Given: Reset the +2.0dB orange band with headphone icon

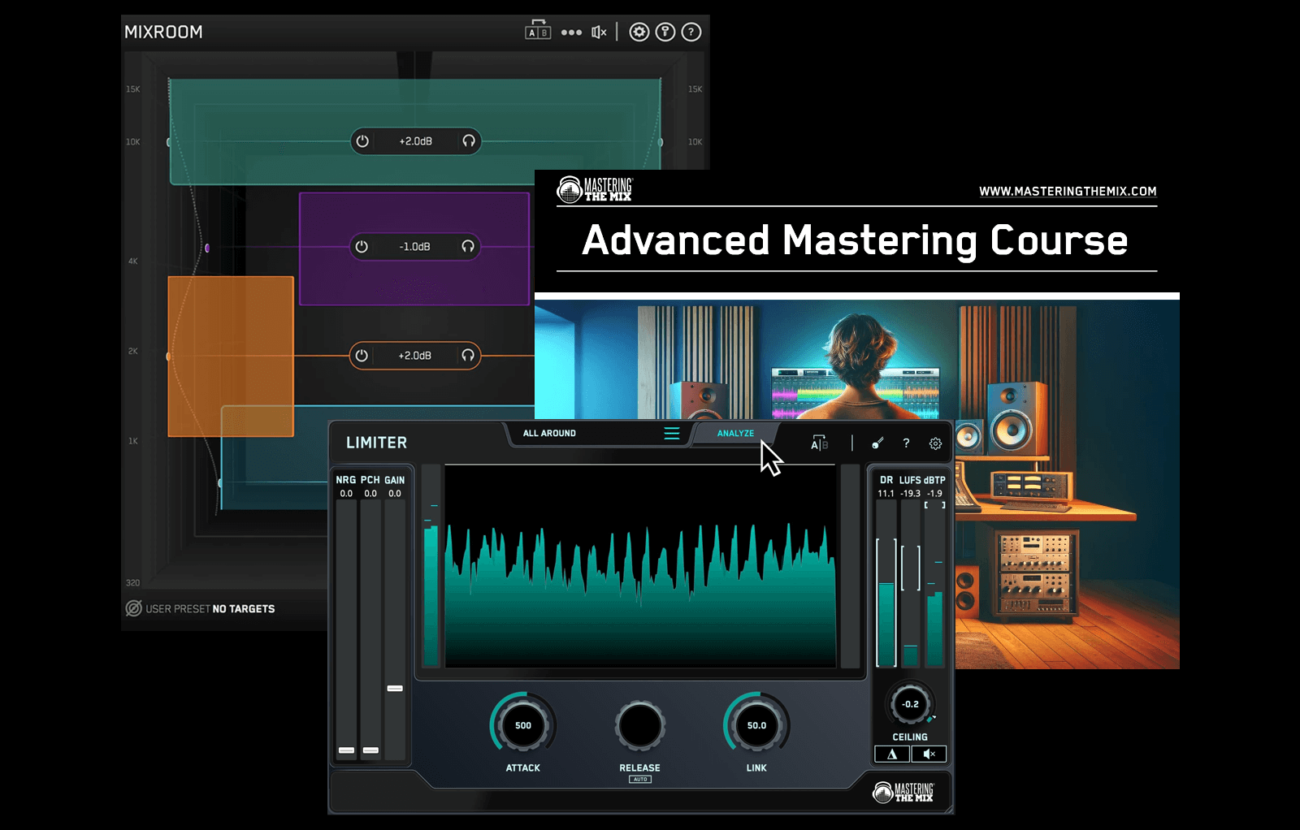Looking at the screenshot, I should tap(468, 355).
